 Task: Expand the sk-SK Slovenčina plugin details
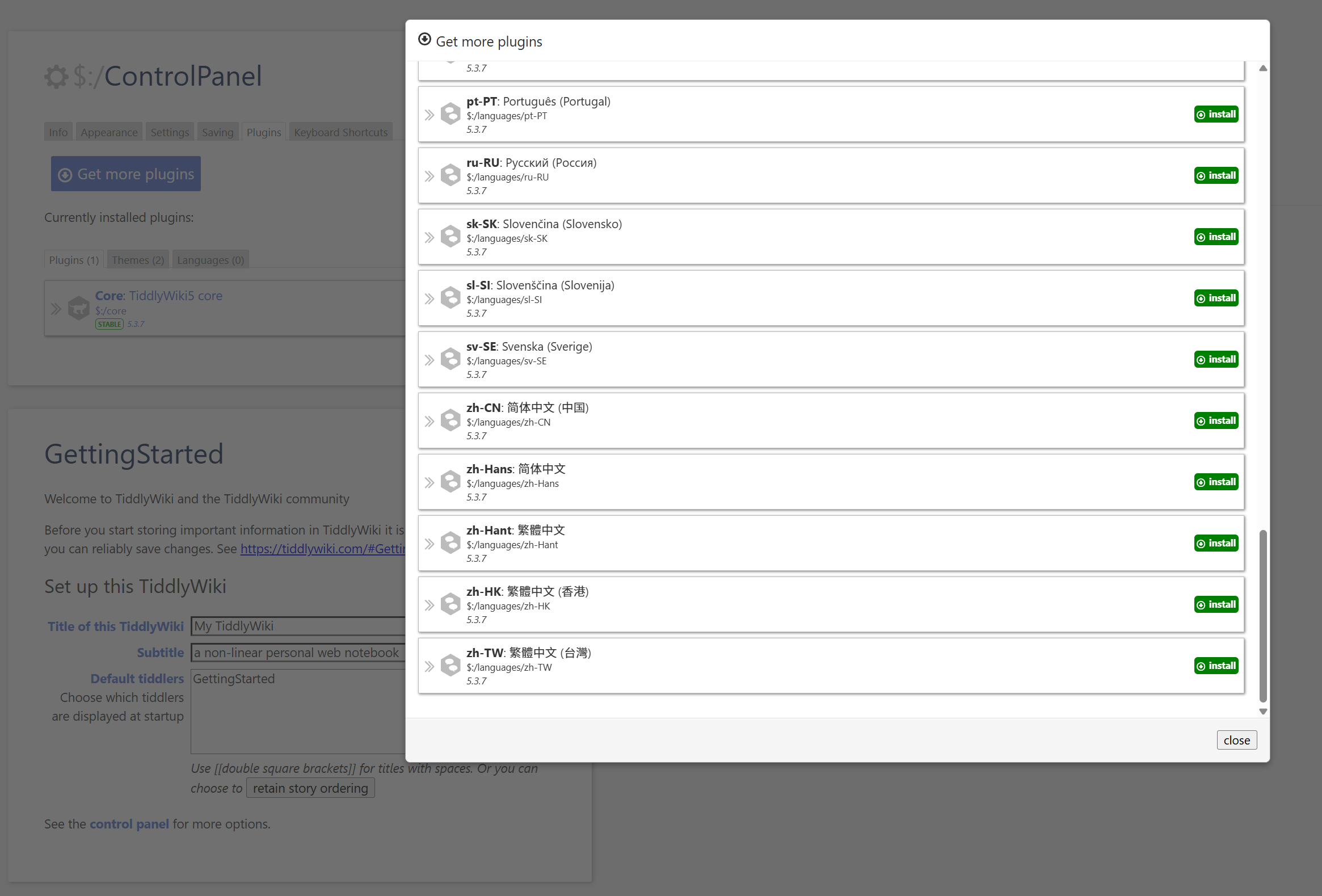point(430,238)
